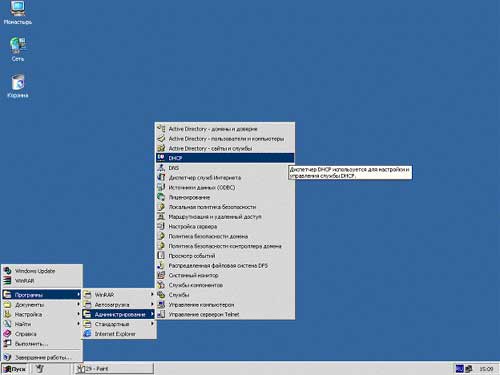Viewport: 500px width, 375px height.
Task: Click the Пуск (Start) button
Action: 15,369
